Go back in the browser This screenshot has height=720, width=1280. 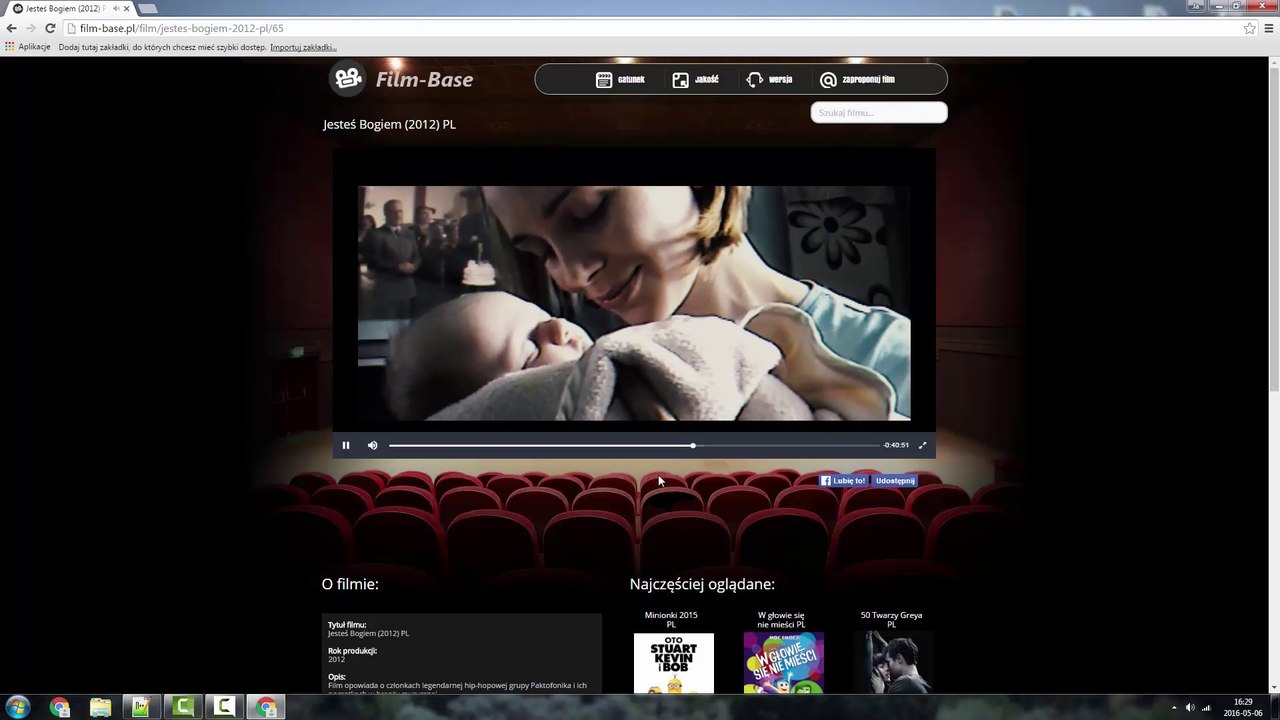coord(11,28)
